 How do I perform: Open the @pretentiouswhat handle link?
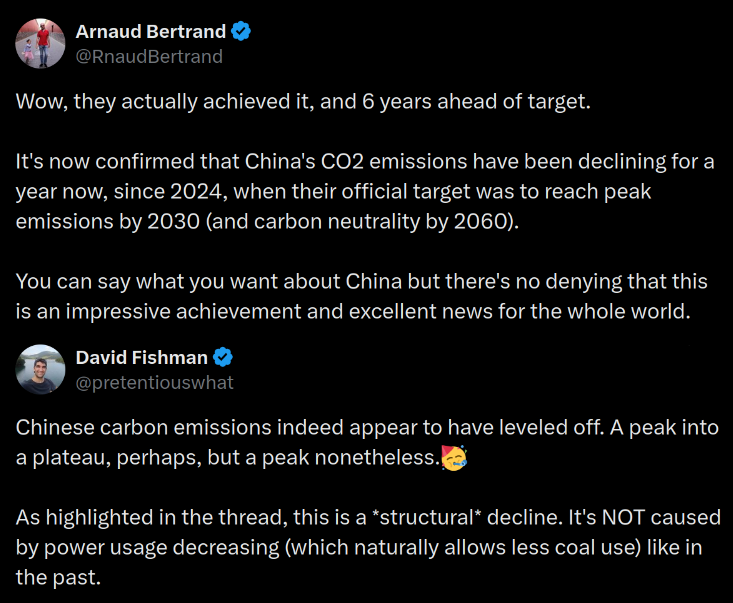(154, 383)
